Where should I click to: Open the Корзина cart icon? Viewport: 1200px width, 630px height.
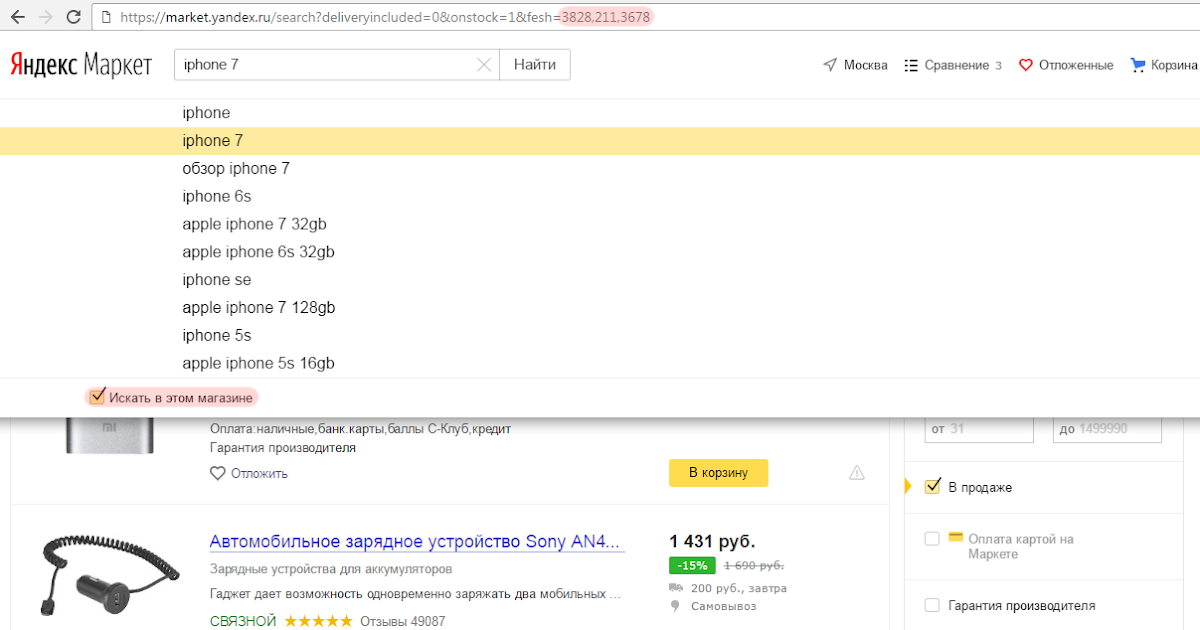tap(1137, 65)
